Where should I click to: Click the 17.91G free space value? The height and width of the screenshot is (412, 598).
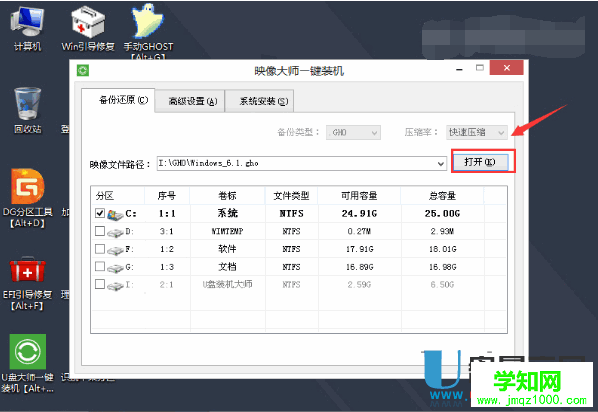[359, 249]
